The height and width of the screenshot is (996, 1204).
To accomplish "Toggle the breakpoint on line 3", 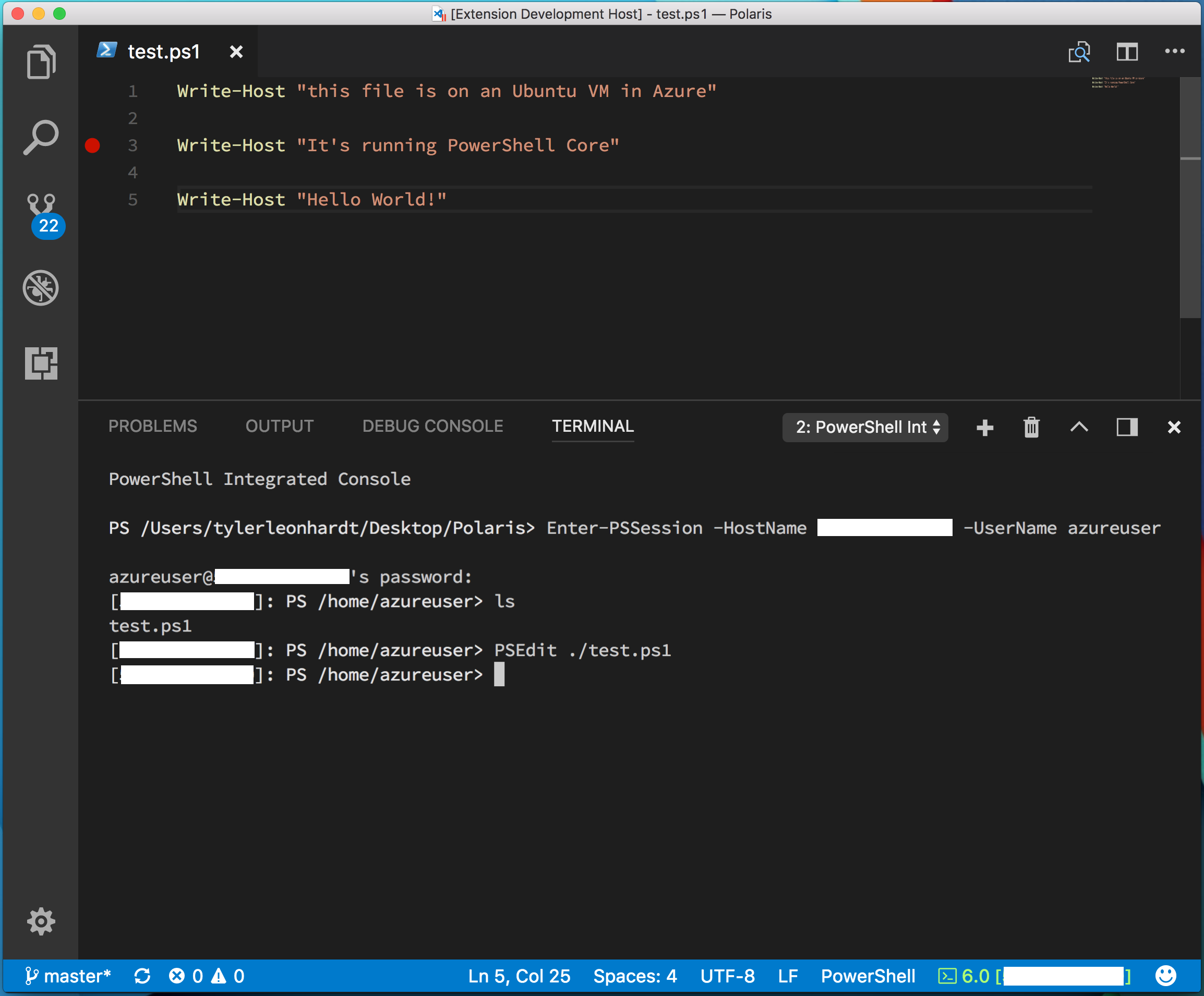I will tap(92, 145).
